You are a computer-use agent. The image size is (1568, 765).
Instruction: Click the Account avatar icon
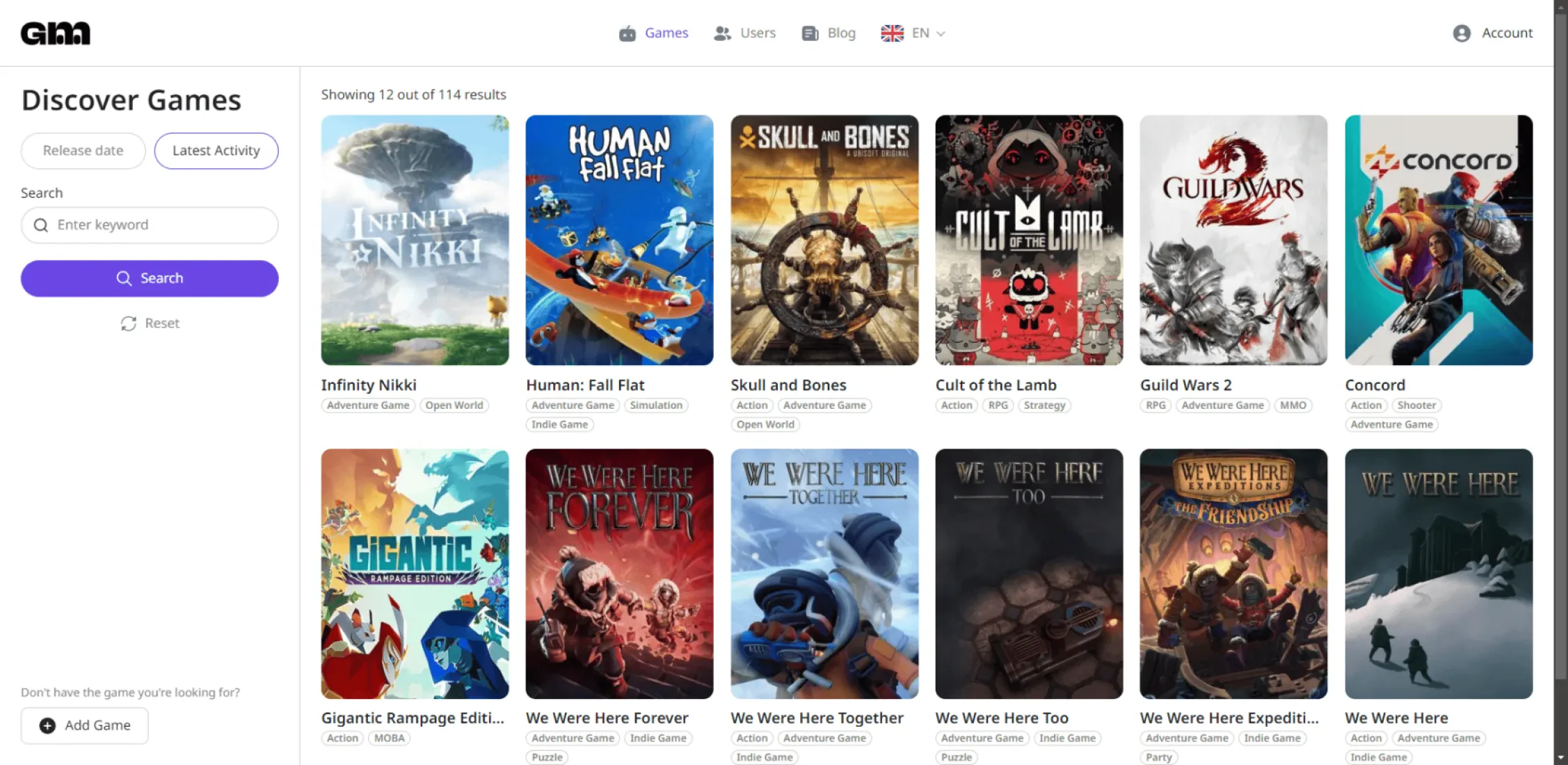click(x=1462, y=33)
